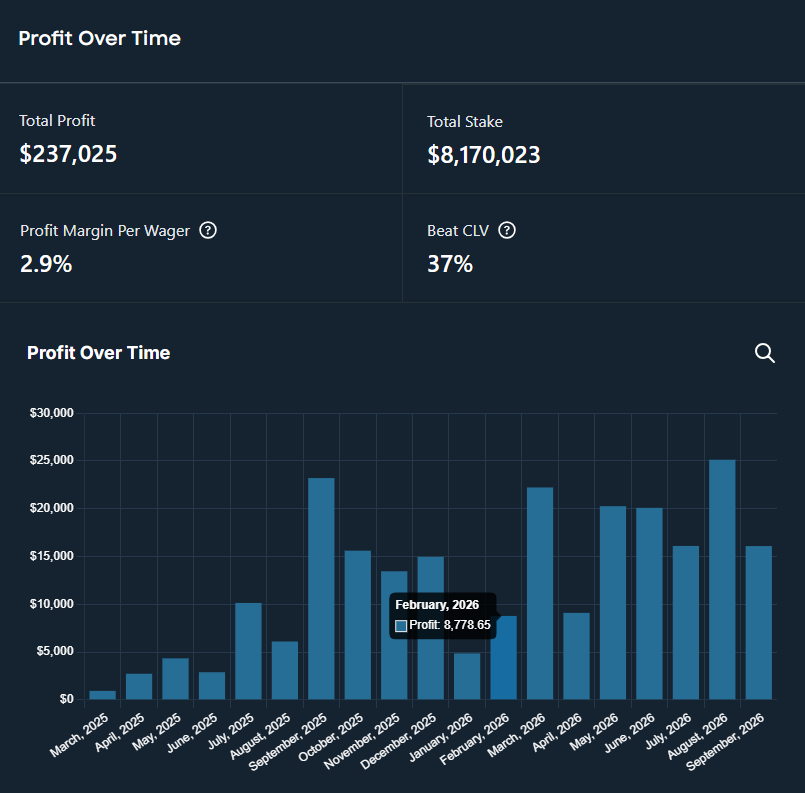This screenshot has height=793, width=805.
Task: Open the Beat CLV help icon
Action: pyautogui.click(x=507, y=230)
